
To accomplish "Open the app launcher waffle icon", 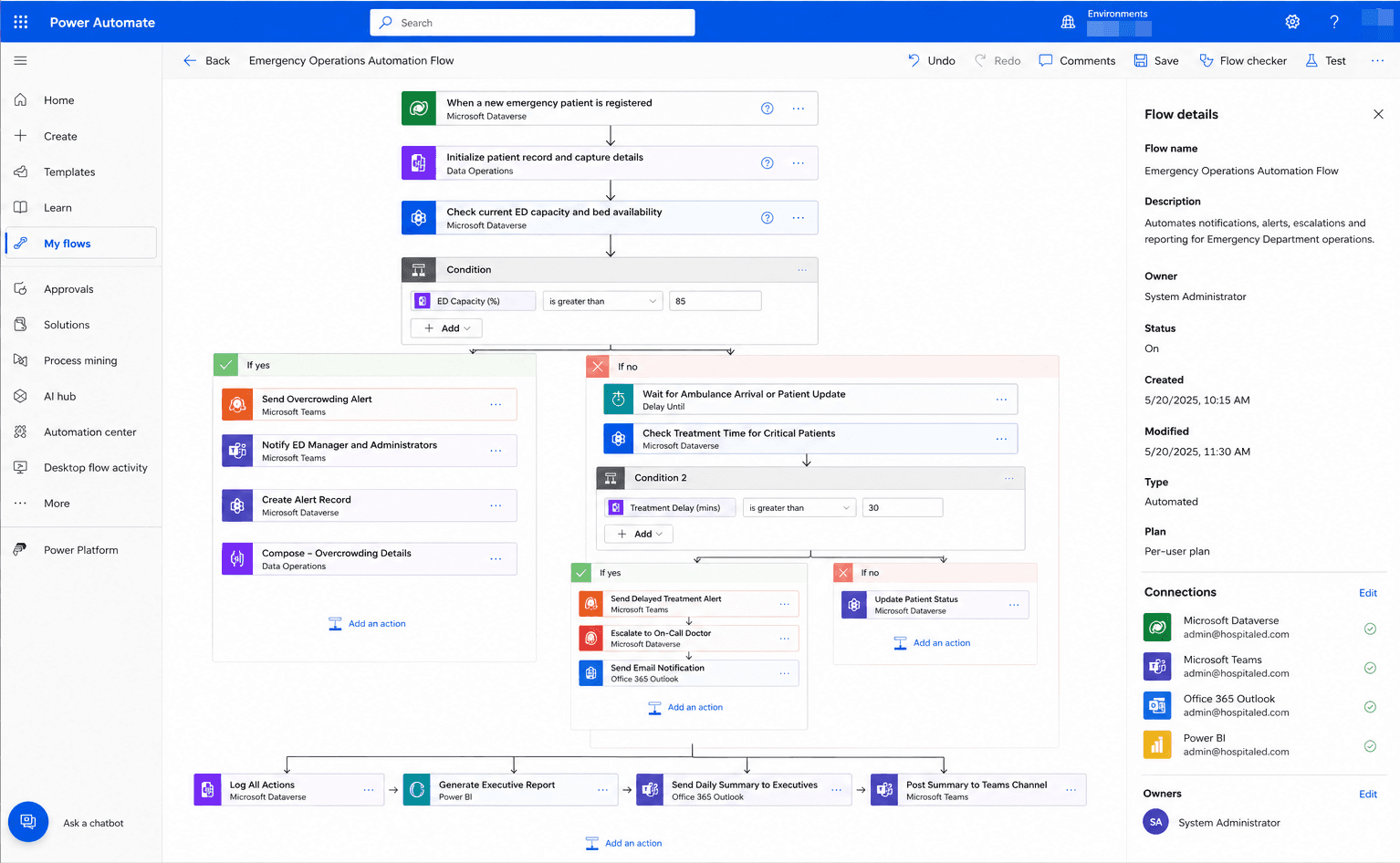I will (21, 22).
